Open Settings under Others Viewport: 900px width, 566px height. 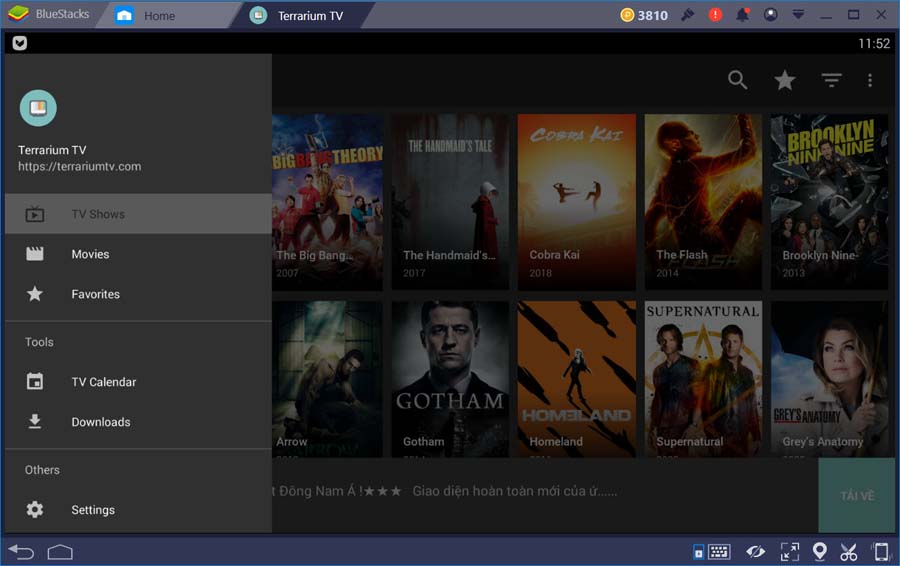coord(138,510)
